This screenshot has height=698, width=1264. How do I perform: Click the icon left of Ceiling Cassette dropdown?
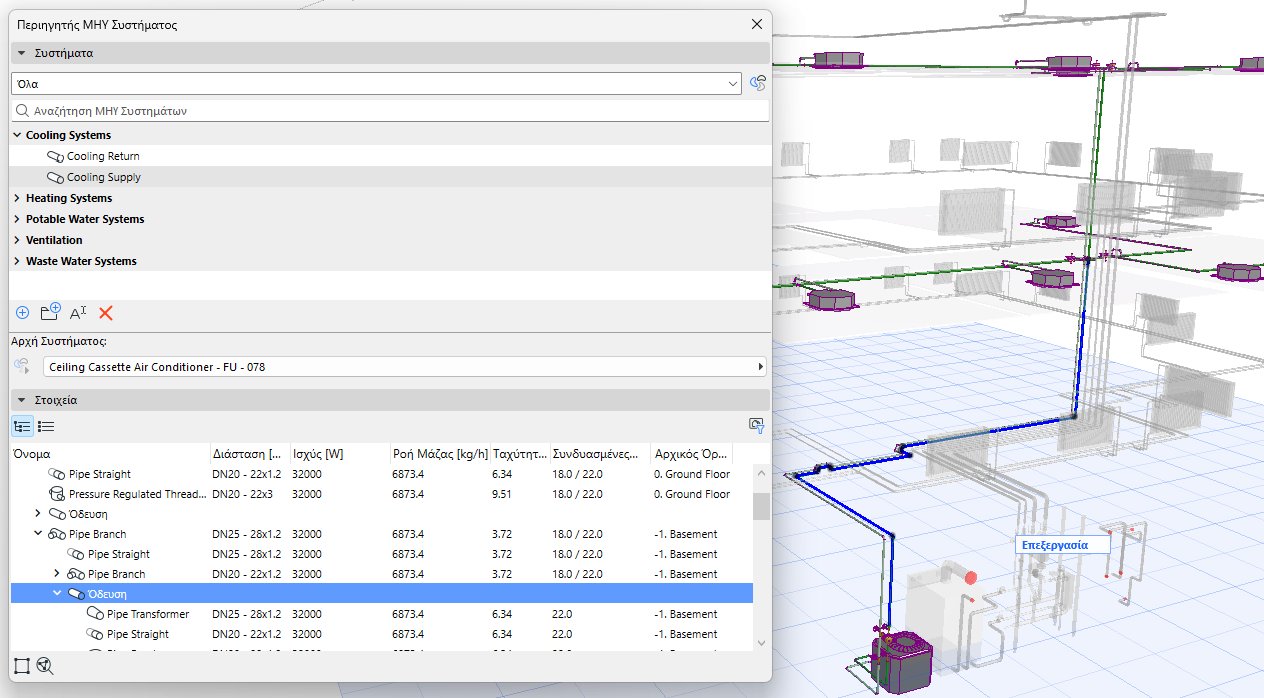pos(22,367)
